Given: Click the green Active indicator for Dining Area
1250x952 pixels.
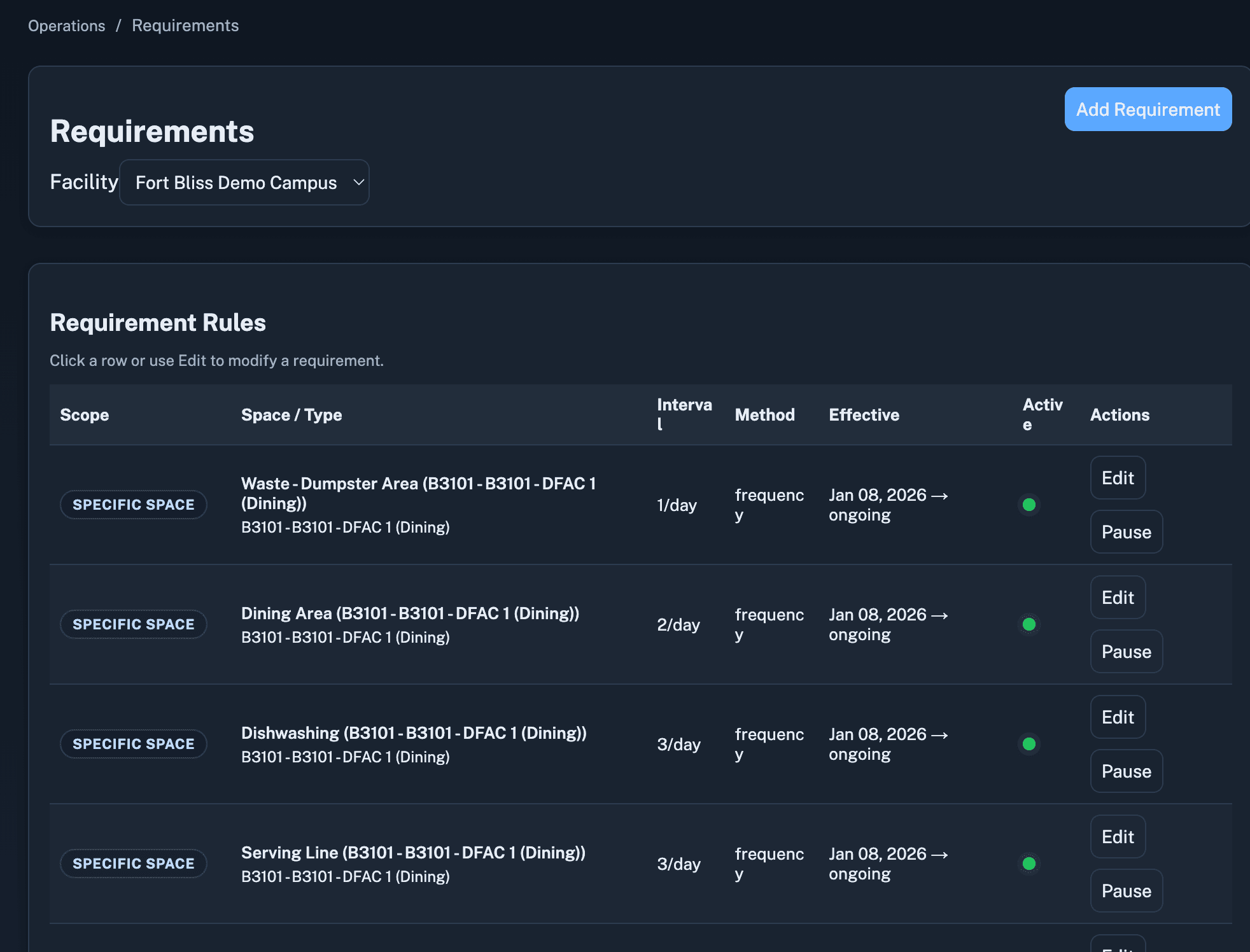Looking at the screenshot, I should pos(1030,624).
